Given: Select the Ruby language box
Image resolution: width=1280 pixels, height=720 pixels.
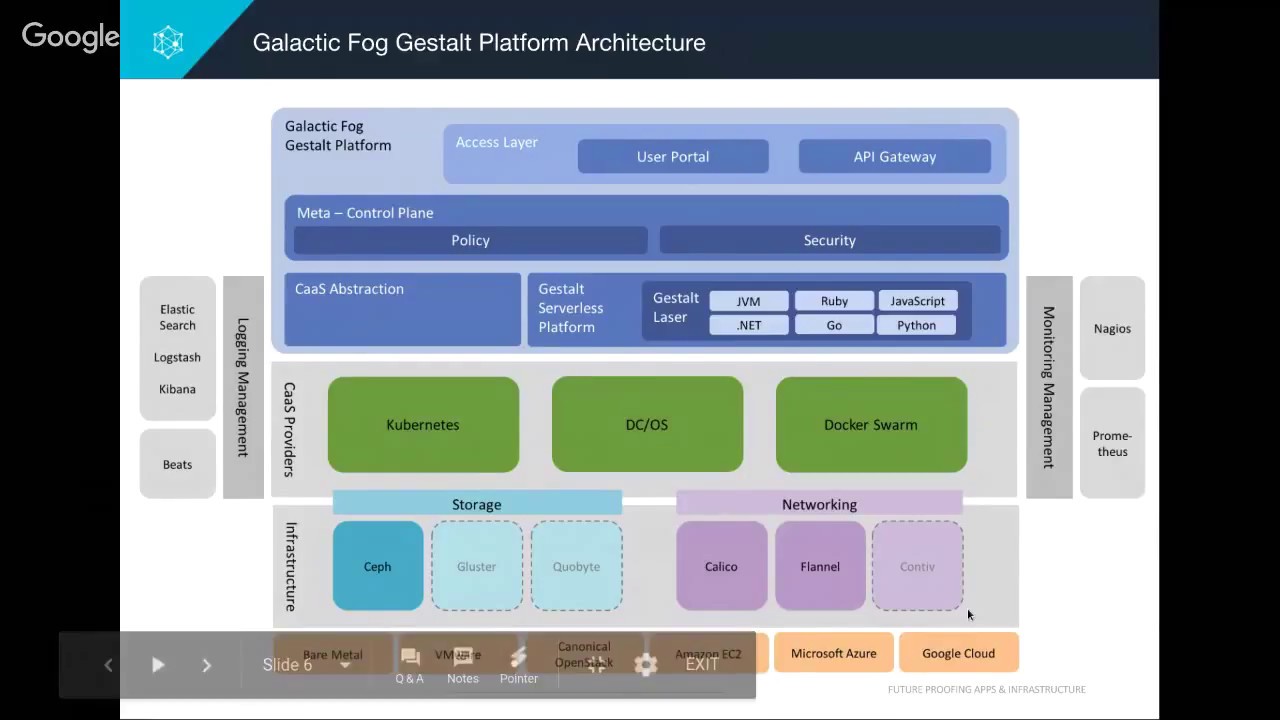Looking at the screenshot, I should point(834,301).
